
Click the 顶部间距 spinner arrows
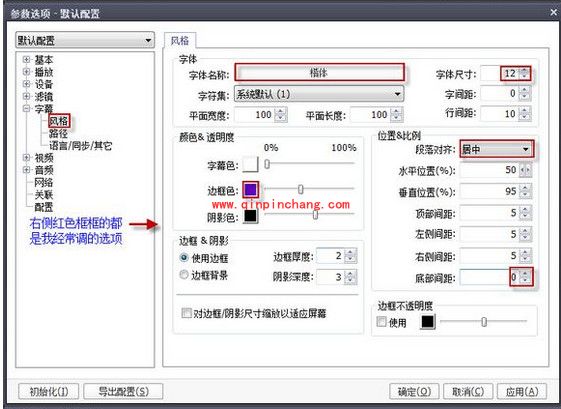526,213
